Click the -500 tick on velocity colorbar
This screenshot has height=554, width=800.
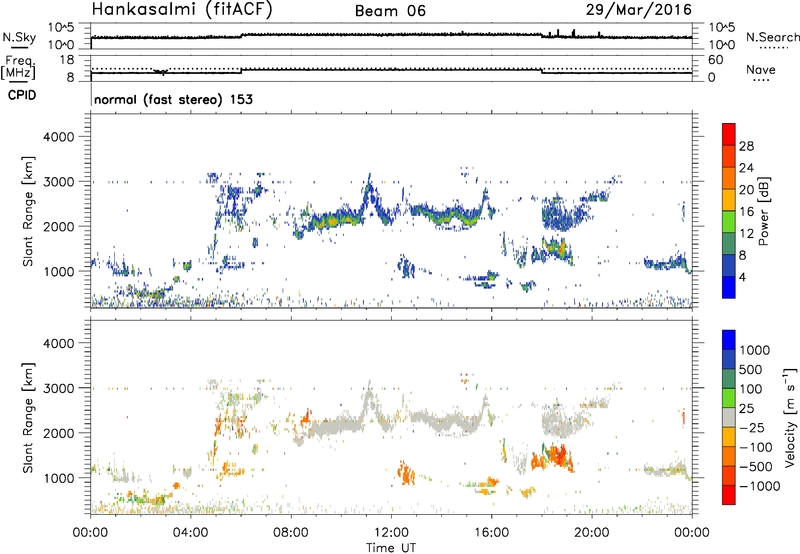(756, 466)
